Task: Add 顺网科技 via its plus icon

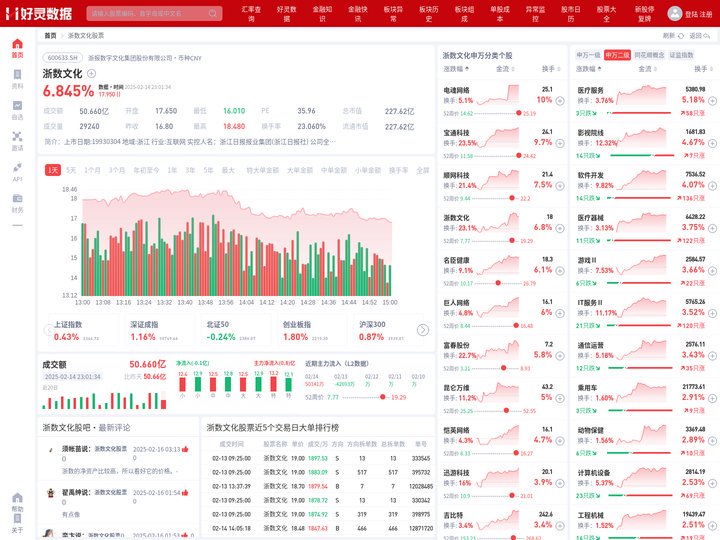Action: (560, 186)
